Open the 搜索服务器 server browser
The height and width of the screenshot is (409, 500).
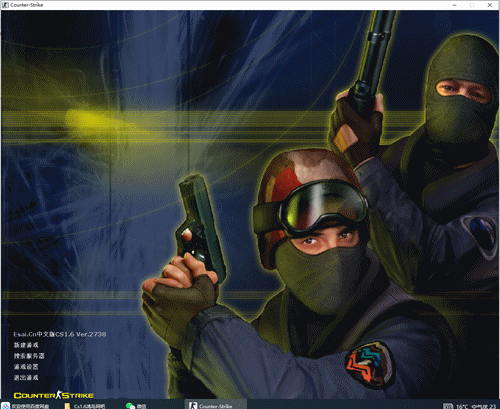29,356
